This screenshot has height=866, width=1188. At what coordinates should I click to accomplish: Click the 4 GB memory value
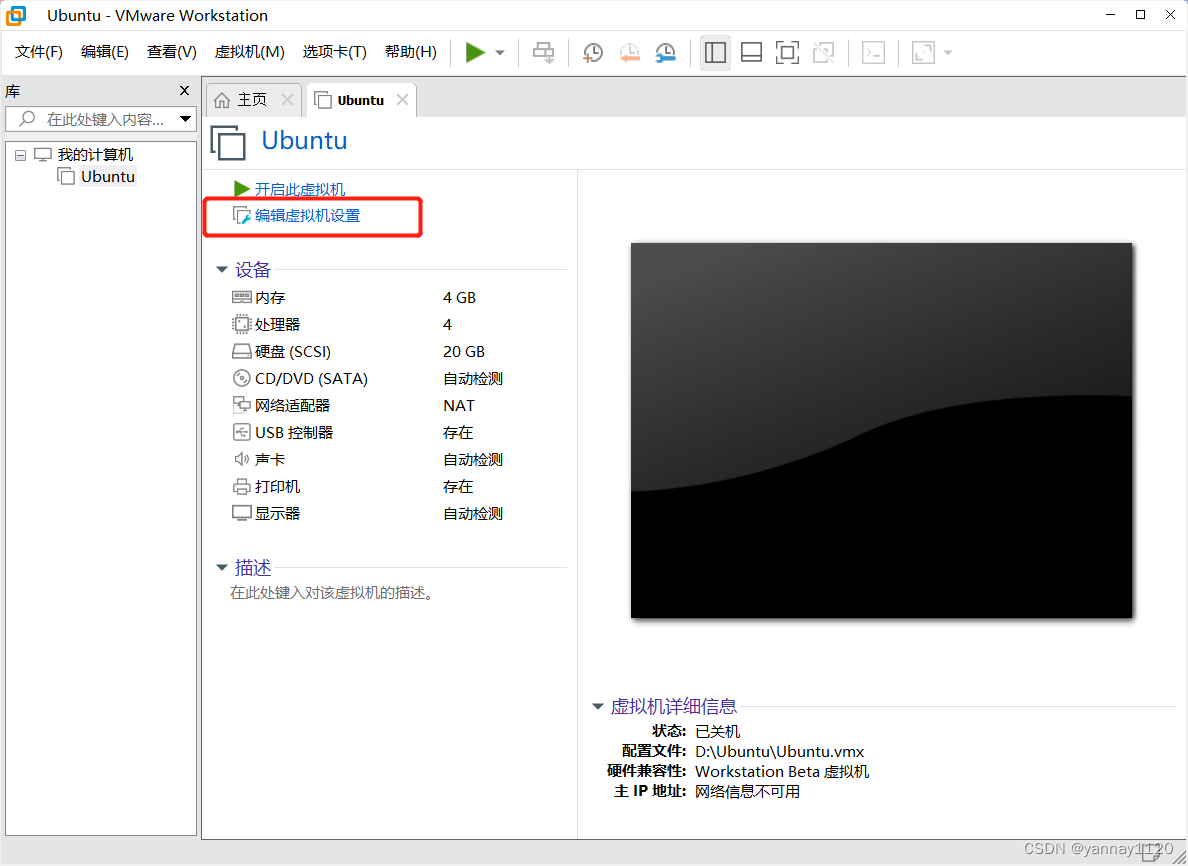[459, 298]
